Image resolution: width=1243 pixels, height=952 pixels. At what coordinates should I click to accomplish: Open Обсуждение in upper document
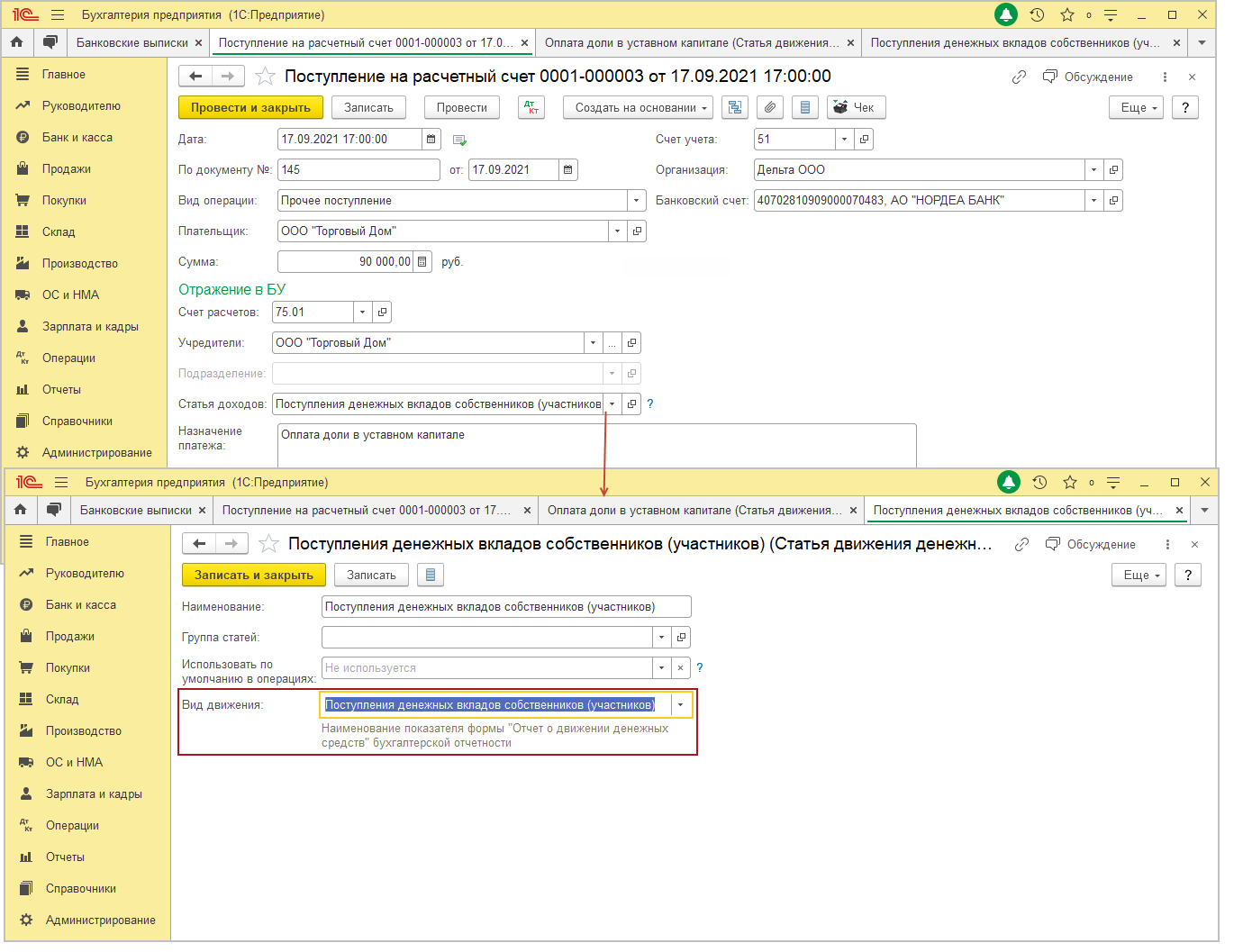point(1088,77)
